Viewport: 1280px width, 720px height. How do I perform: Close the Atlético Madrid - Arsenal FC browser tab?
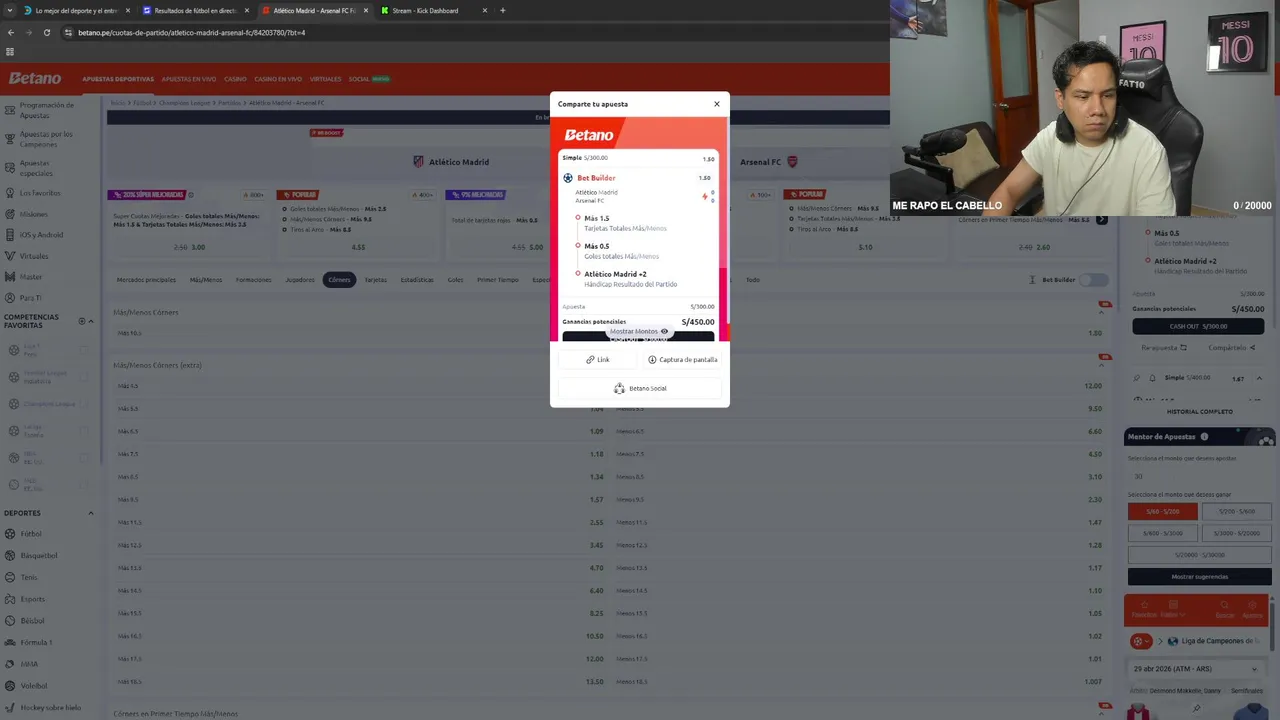pos(365,10)
